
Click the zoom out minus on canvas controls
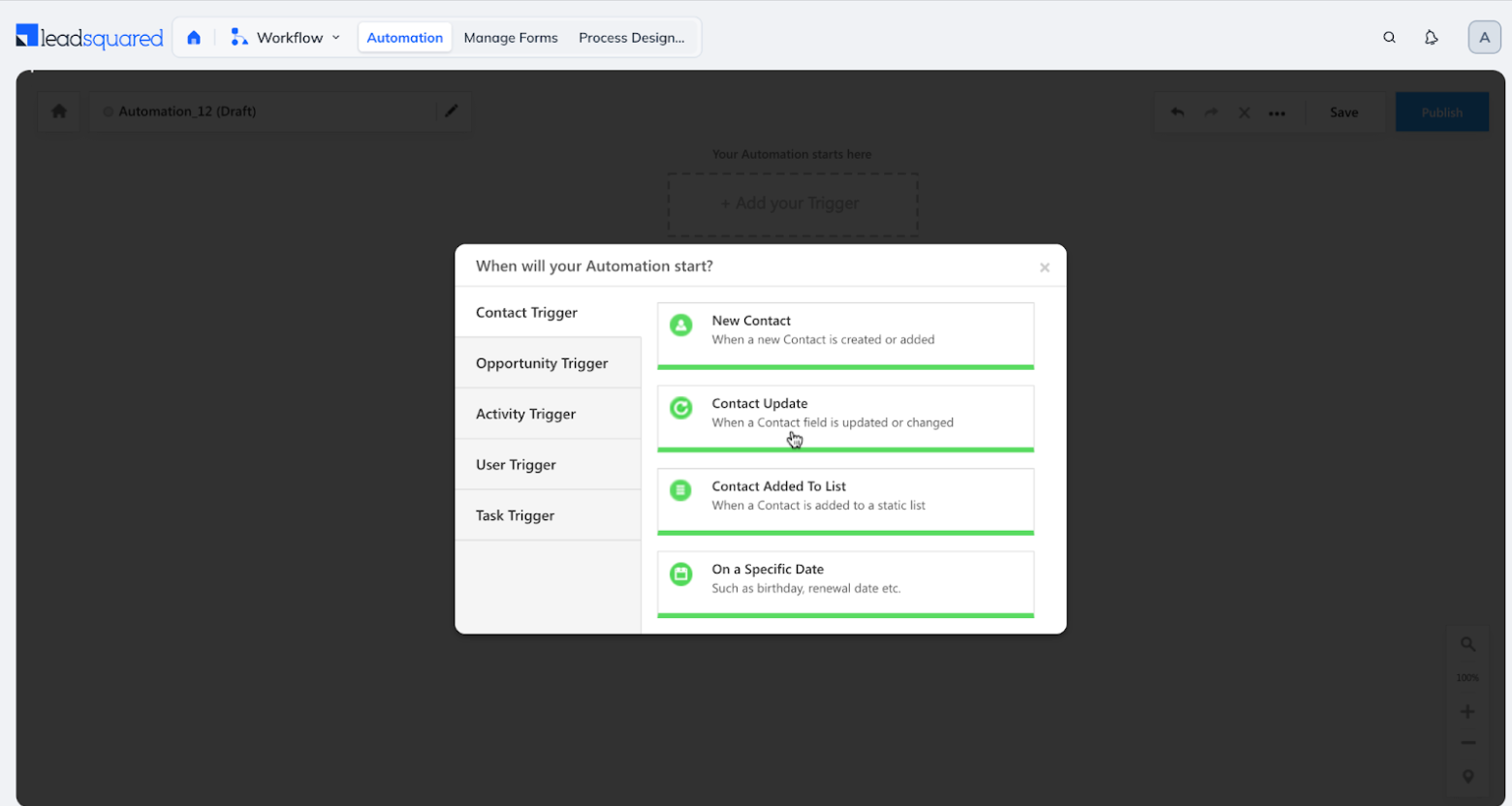[x=1467, y=742]
